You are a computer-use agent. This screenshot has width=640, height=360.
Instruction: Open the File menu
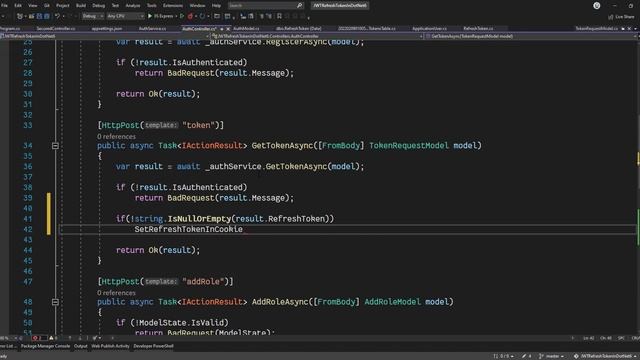coord(4,6)
